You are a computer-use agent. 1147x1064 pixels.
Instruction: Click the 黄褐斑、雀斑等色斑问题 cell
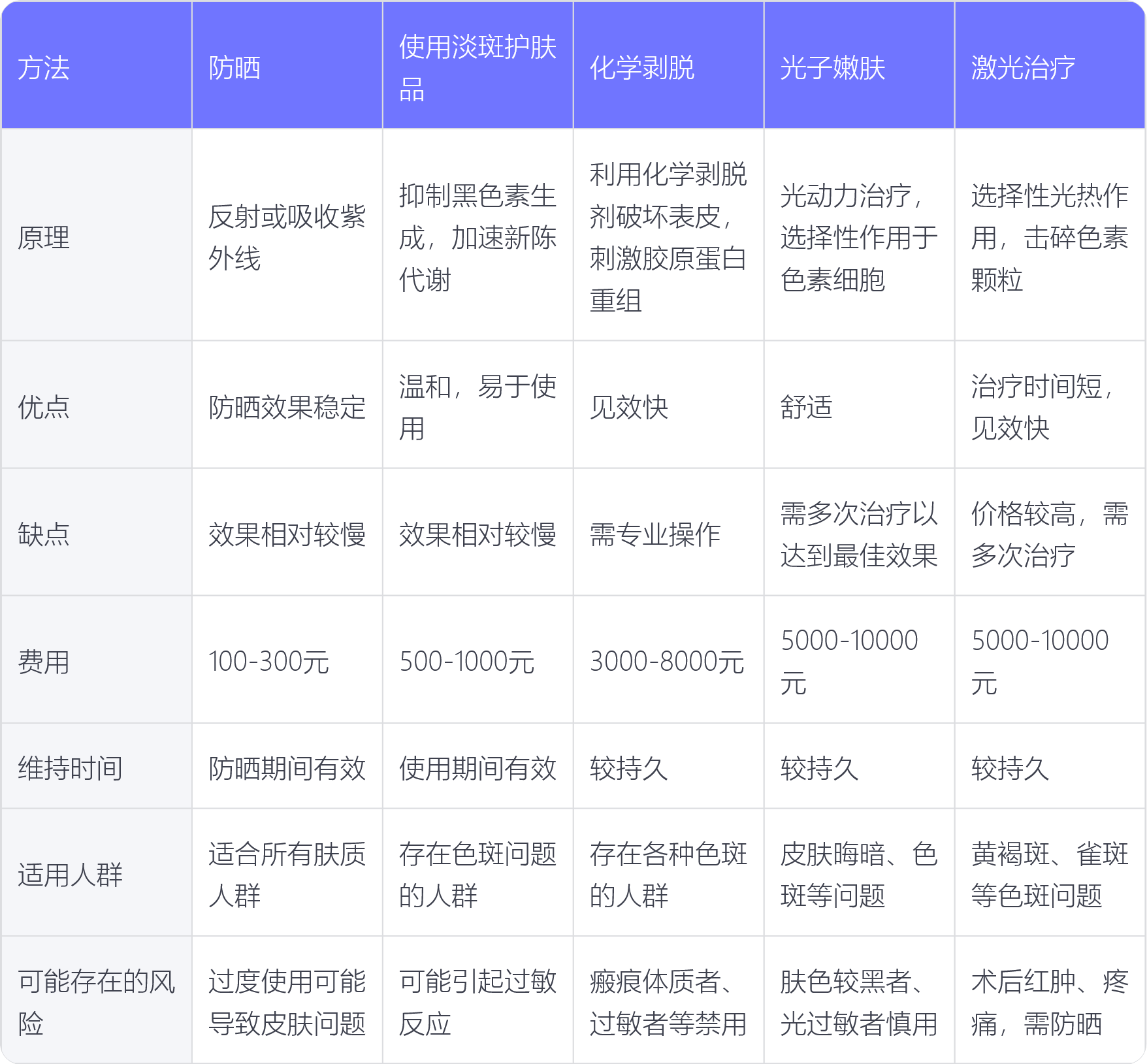click(x=1050, y=875)
